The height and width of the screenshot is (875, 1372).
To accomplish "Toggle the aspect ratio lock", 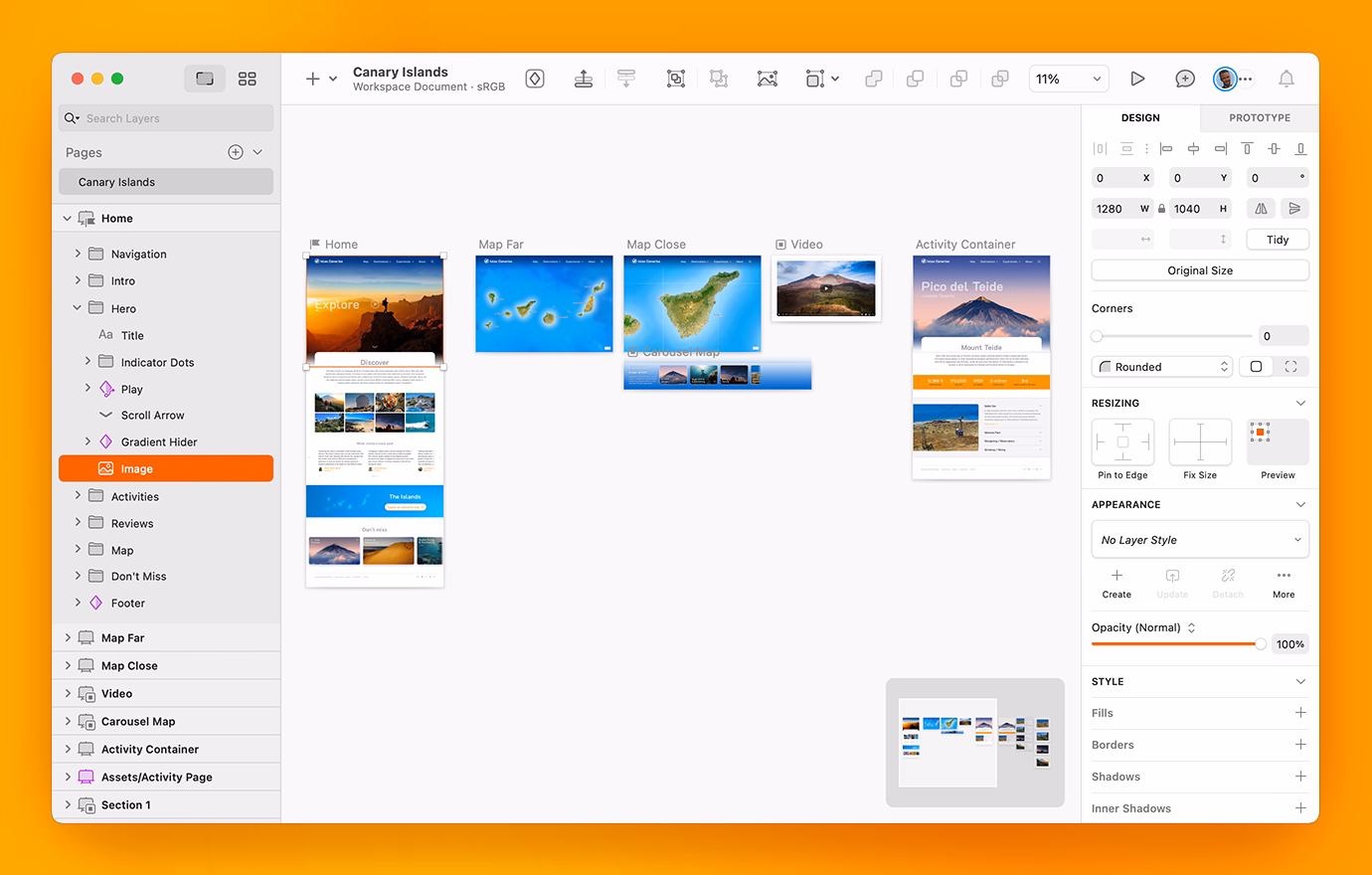I will tap(1161, 209).
